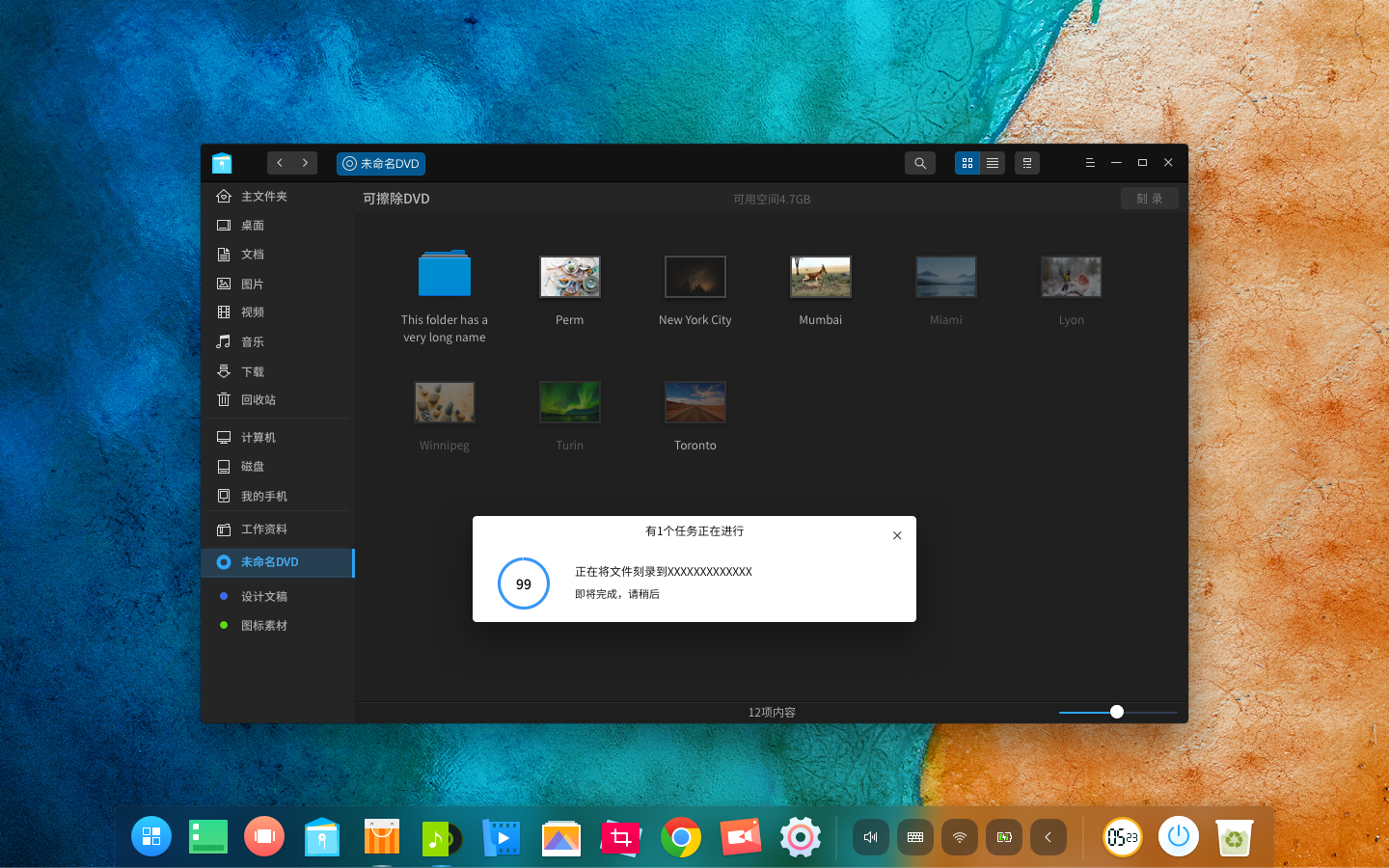
Task: Click the 可用空间4.7GB label
Action: pos(772,200)
